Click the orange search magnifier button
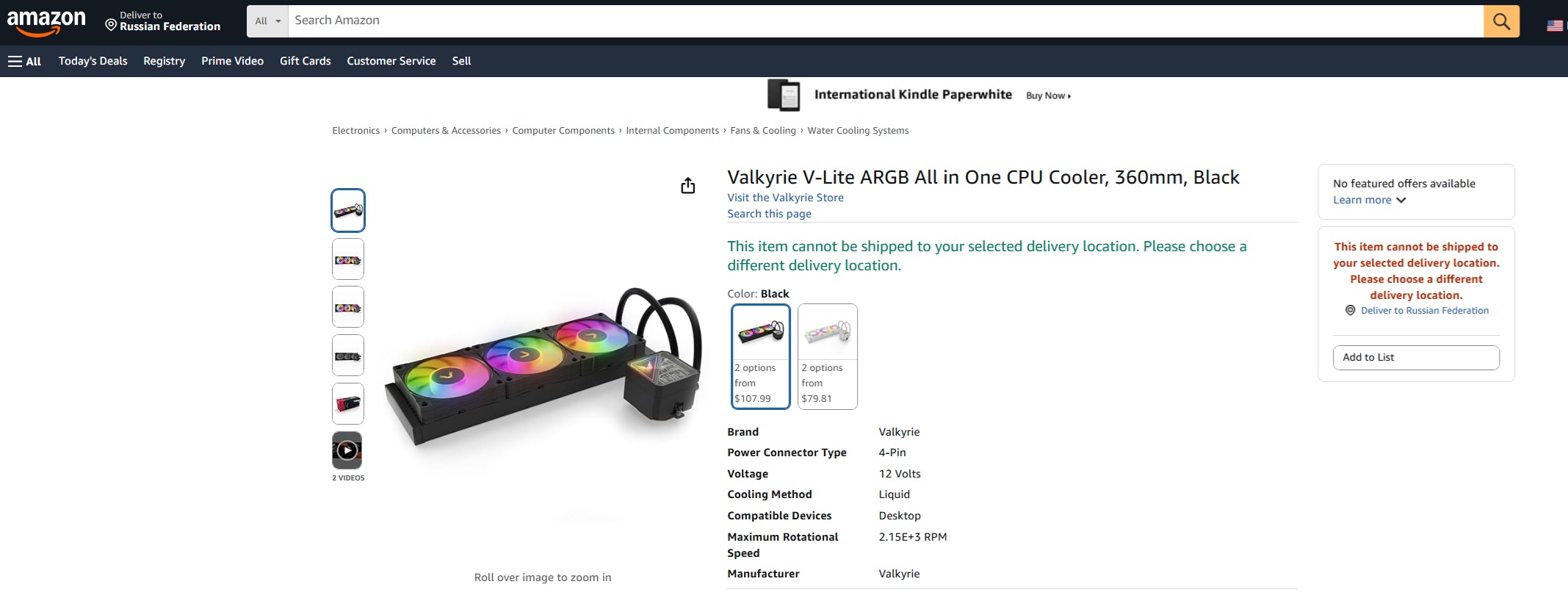The width and height of the screenshot is (1568, 598). [x=1501, y=21]
